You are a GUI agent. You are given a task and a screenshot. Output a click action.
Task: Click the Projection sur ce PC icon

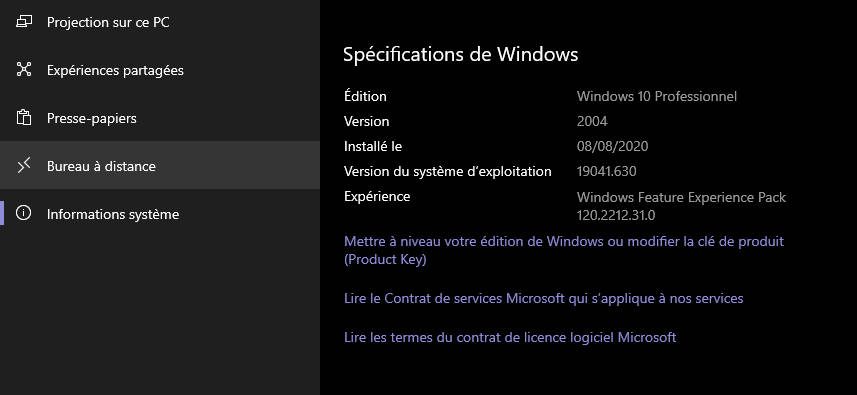point(24,22)
